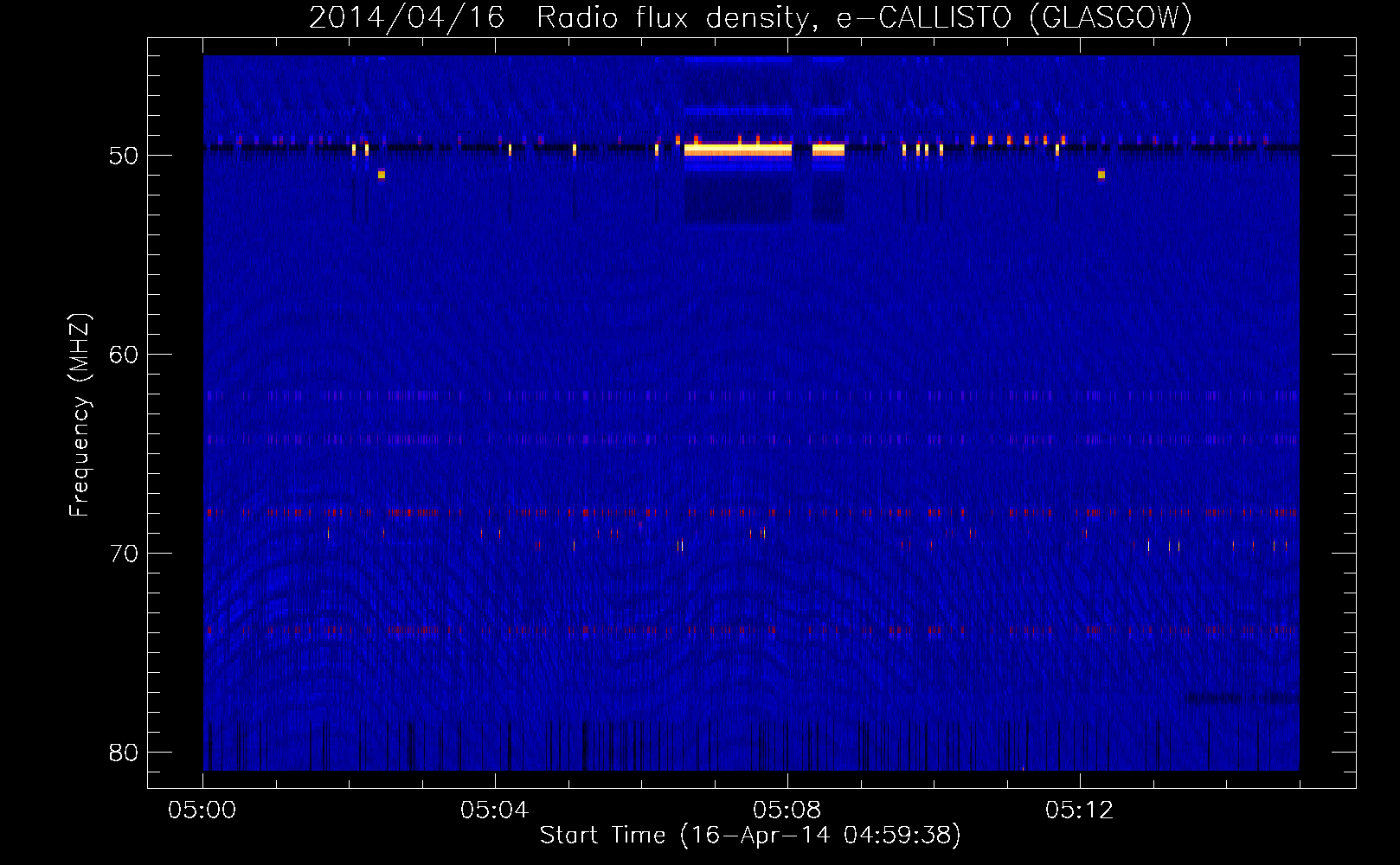Image resolution: width=1400 pixels, height=865 pixels.
Task: Click the 'Start Time (16-Apr-14 04:59:38)' axis label
Action: tap(750, 836)
